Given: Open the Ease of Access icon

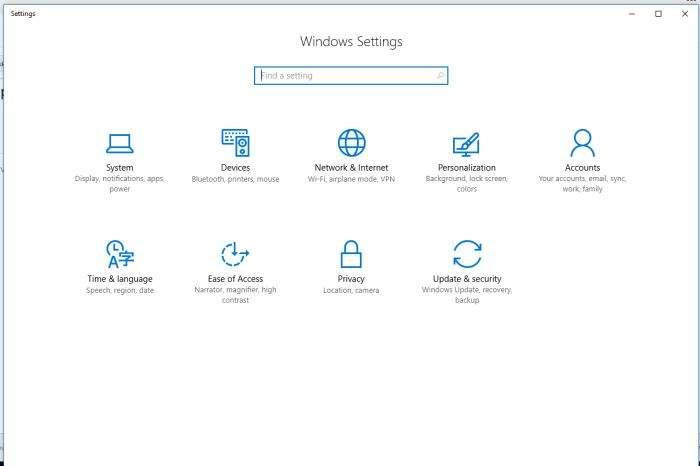Looking at the screenshot, I should point(235,254).
